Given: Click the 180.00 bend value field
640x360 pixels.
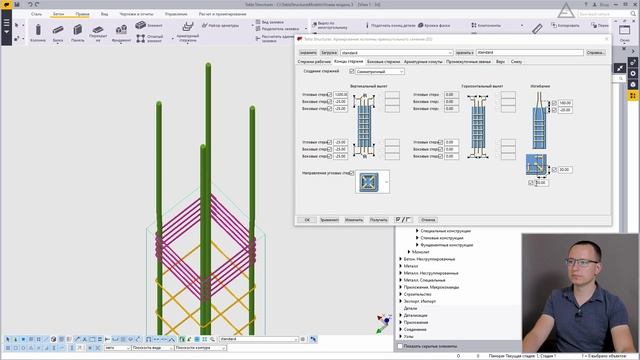Looking at the screenshot, I should [x=565, y=103].
